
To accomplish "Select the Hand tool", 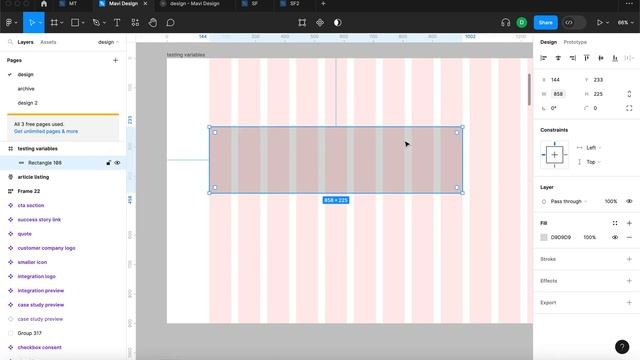I will coord(153,22).
